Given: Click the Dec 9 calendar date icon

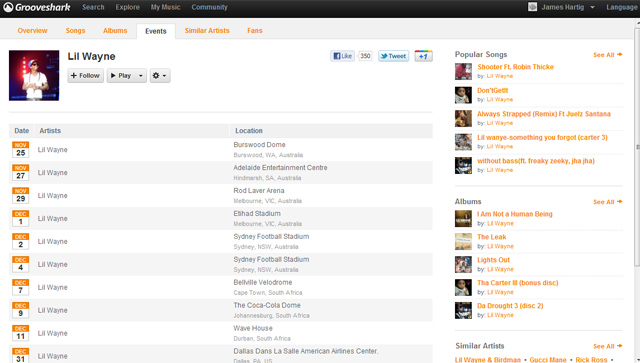Looking at the screenshot, I should [20, 310].
